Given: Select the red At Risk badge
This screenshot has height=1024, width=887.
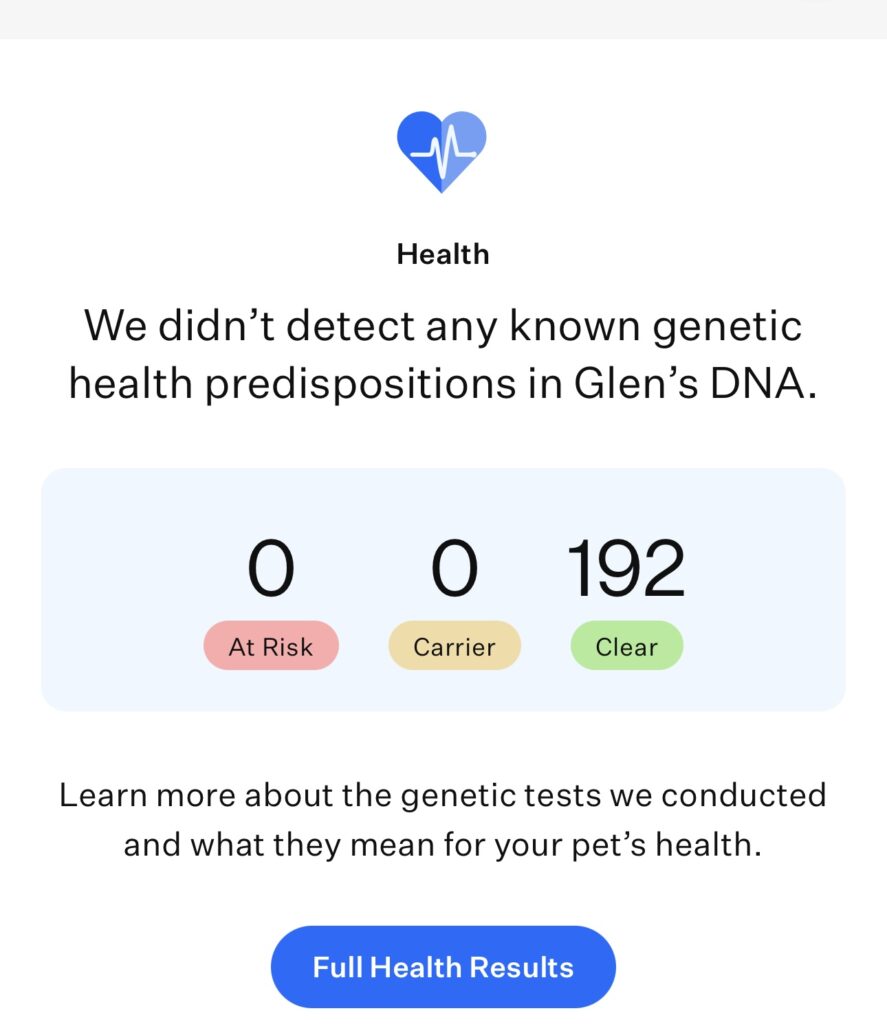Looking at the screenshot, I should (271, 646).
